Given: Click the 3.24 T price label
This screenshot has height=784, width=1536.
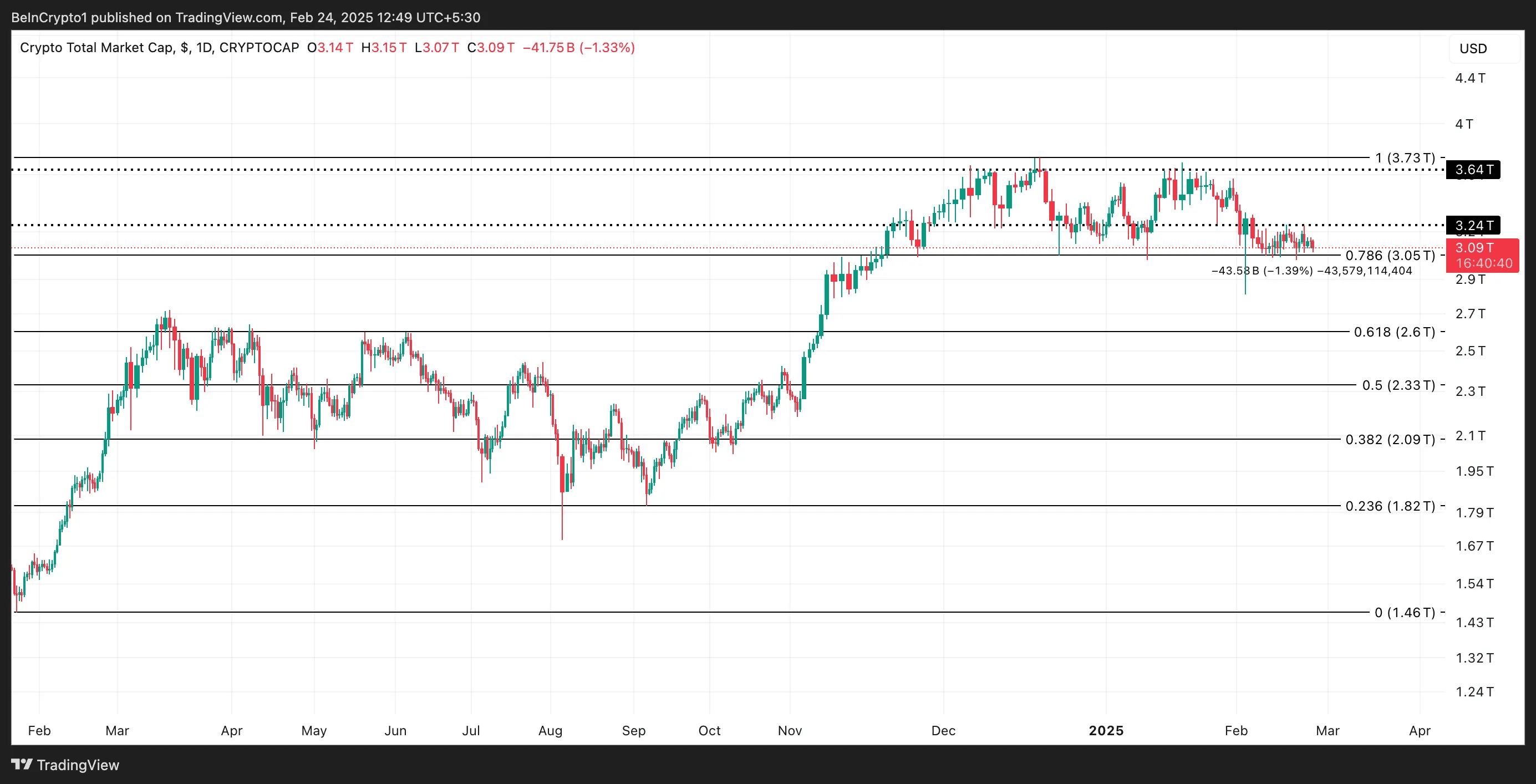Looking at the screenshot, I should pos(1473,225).
